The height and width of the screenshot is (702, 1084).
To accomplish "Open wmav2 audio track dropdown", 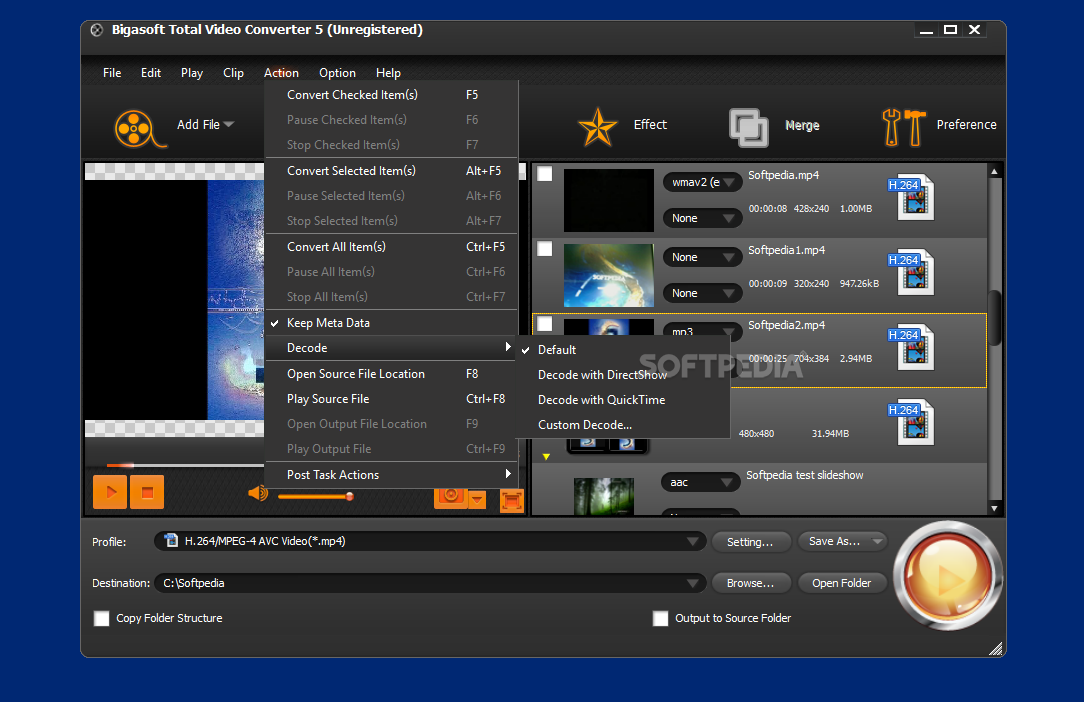I will tap(702, 183).
